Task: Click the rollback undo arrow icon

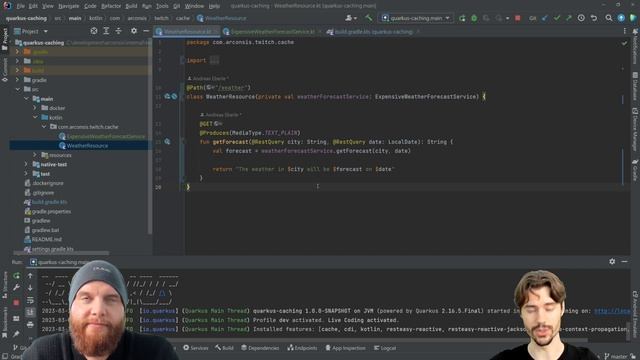Action: click(594, 18)
